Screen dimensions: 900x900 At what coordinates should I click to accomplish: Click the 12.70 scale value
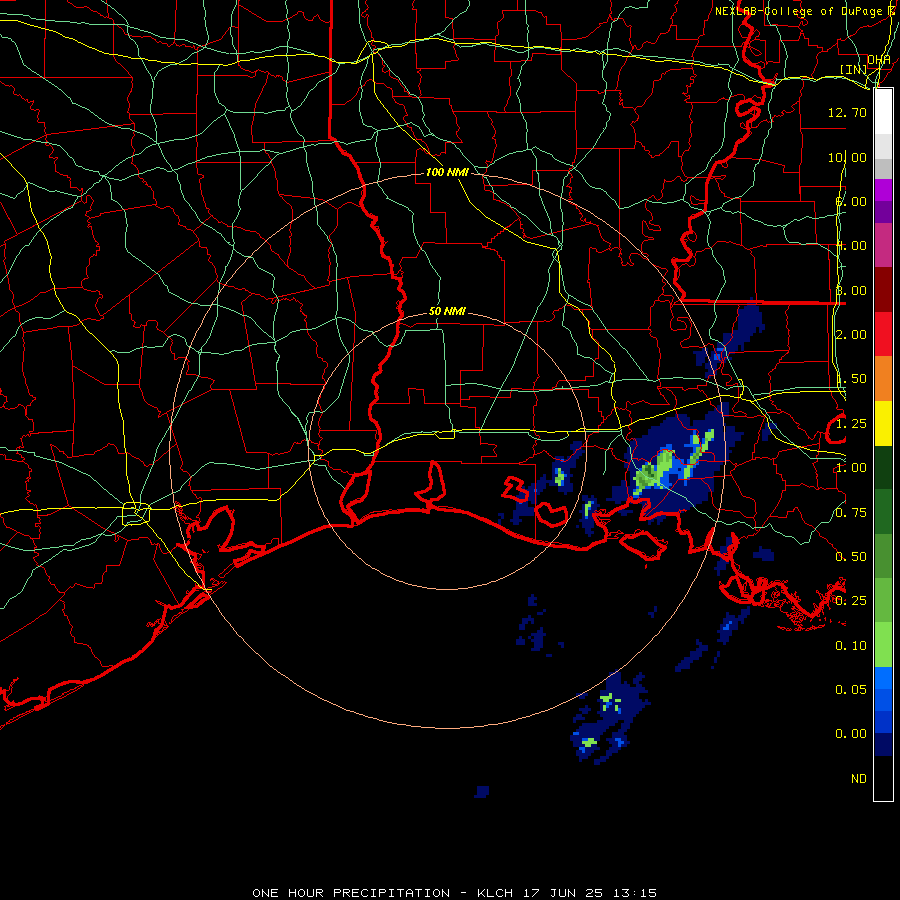coord(847,112)
